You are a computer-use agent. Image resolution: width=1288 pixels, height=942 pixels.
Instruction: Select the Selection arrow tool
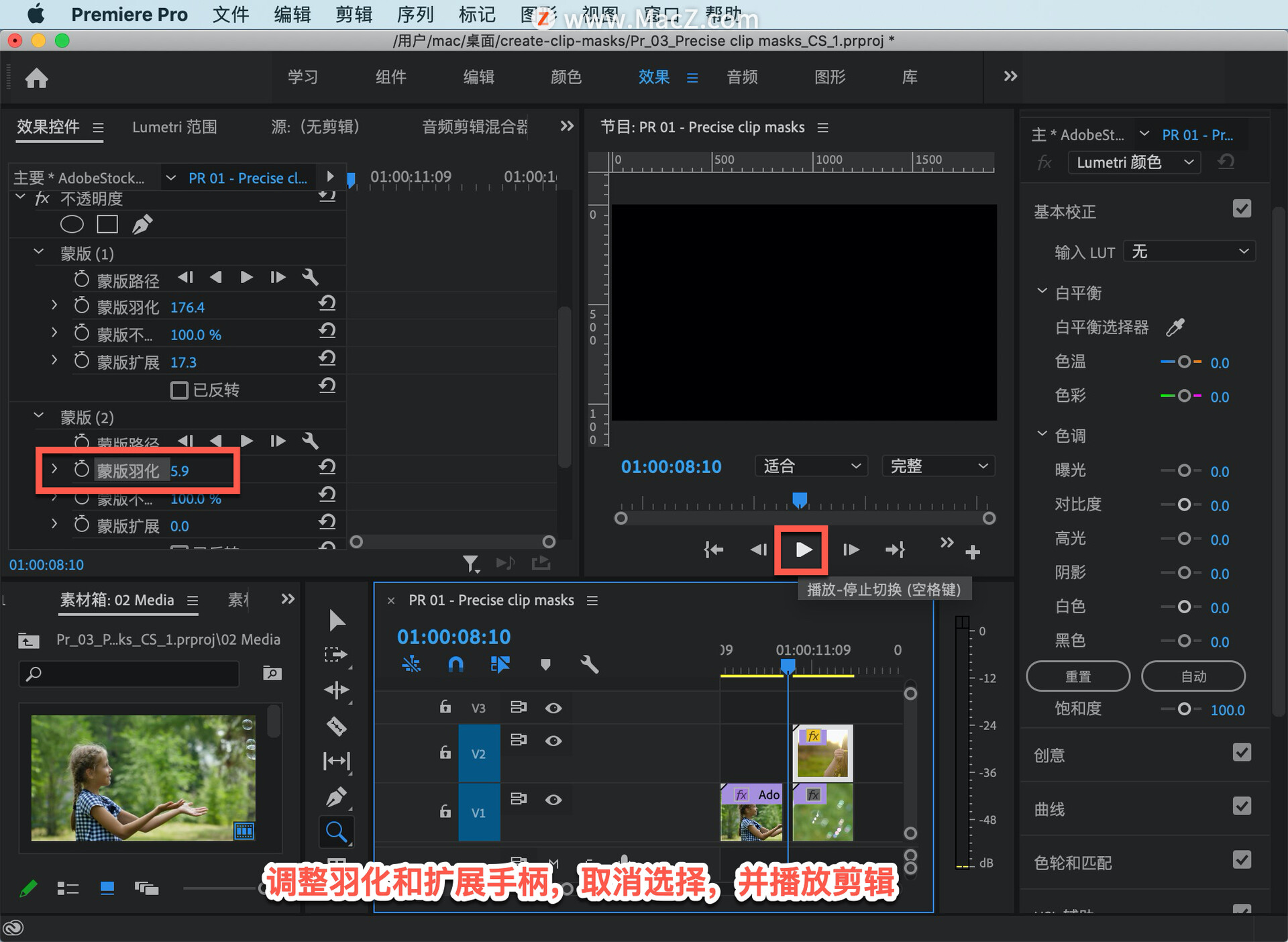click(x=337, y=621)
